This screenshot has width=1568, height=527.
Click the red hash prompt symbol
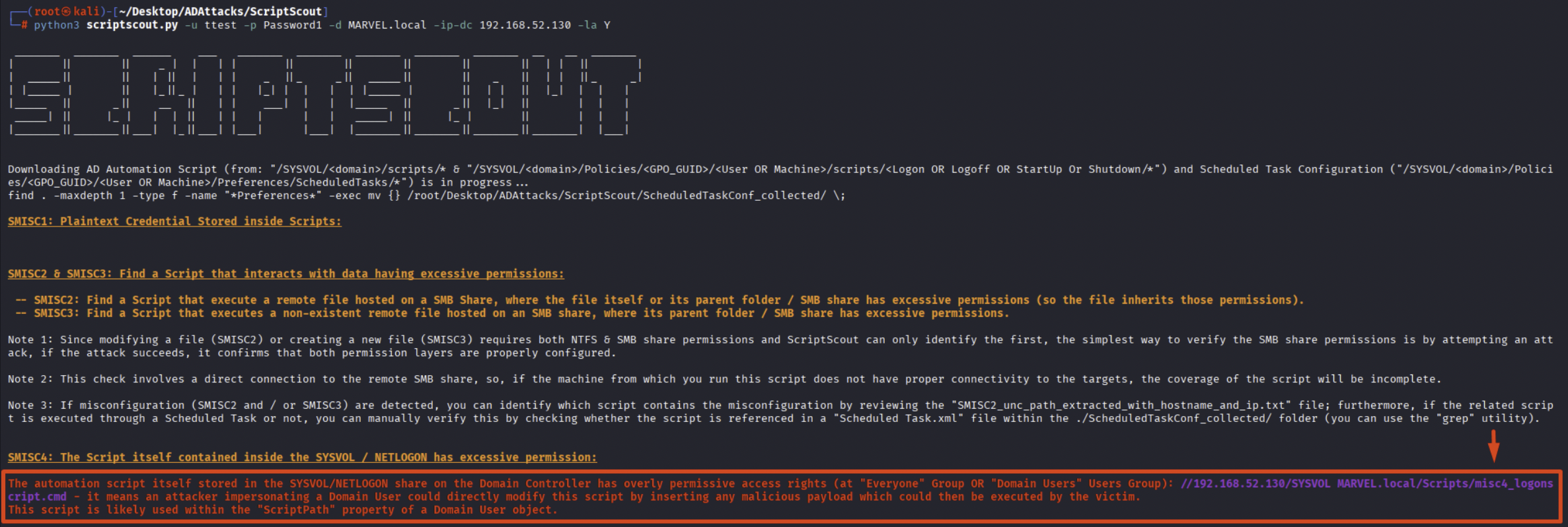[24, 25]
